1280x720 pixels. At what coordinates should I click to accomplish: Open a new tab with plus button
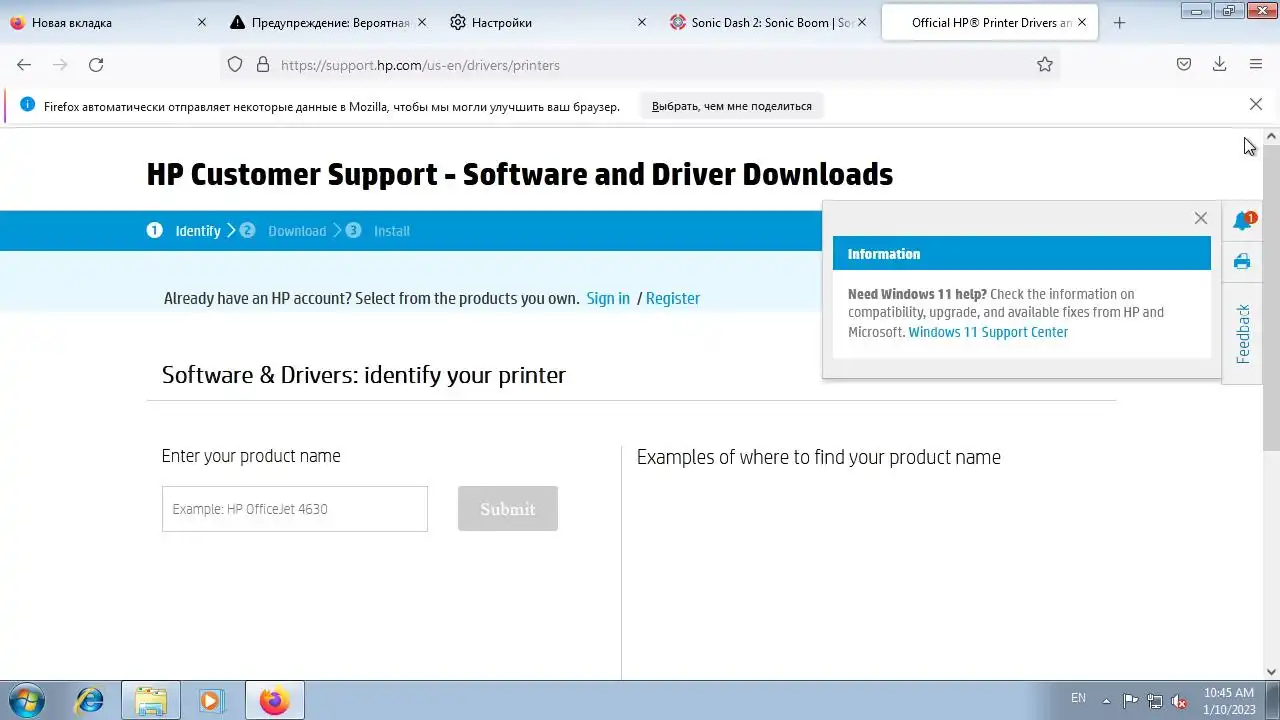pos(1119,22)
